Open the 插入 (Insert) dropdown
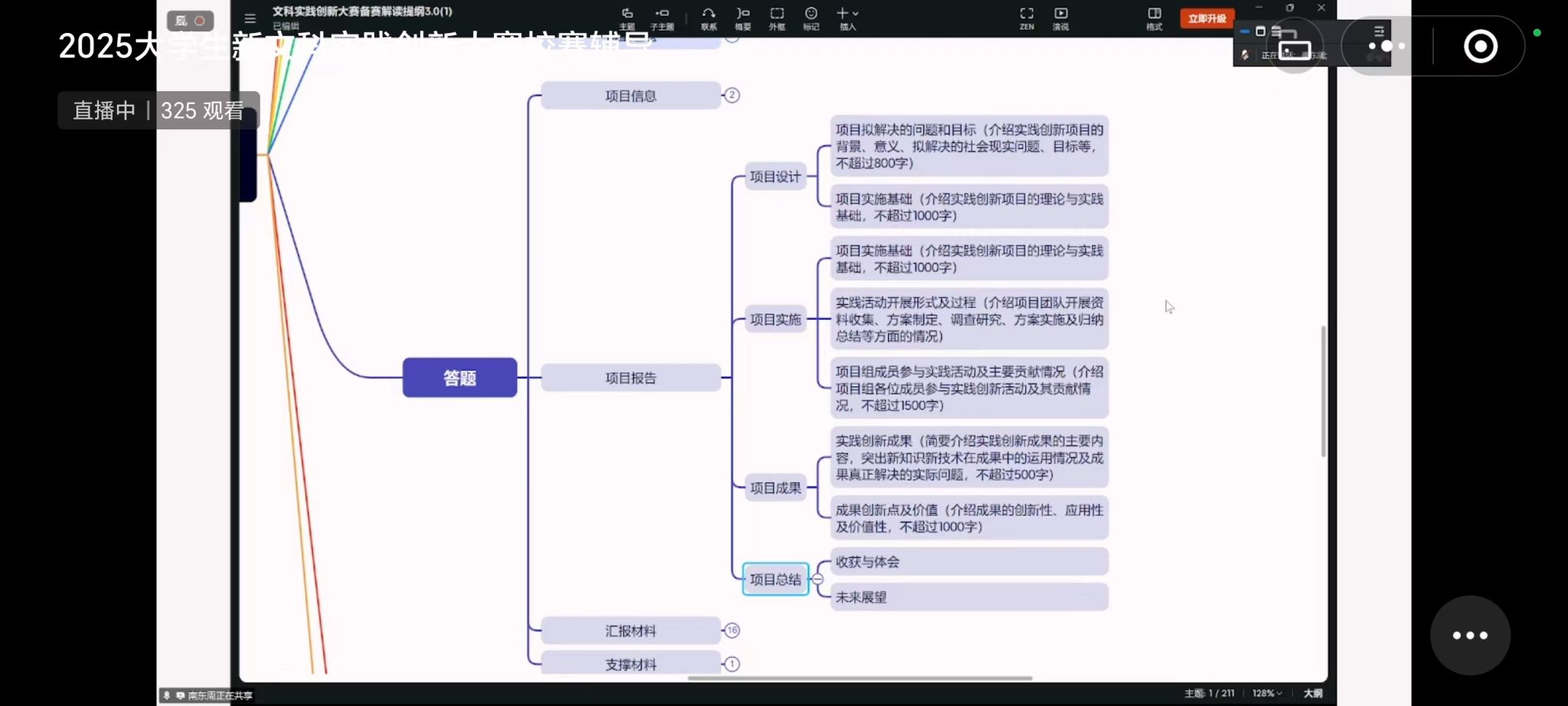The height and width of the screenshot is (706, 1568). [848, 17]
